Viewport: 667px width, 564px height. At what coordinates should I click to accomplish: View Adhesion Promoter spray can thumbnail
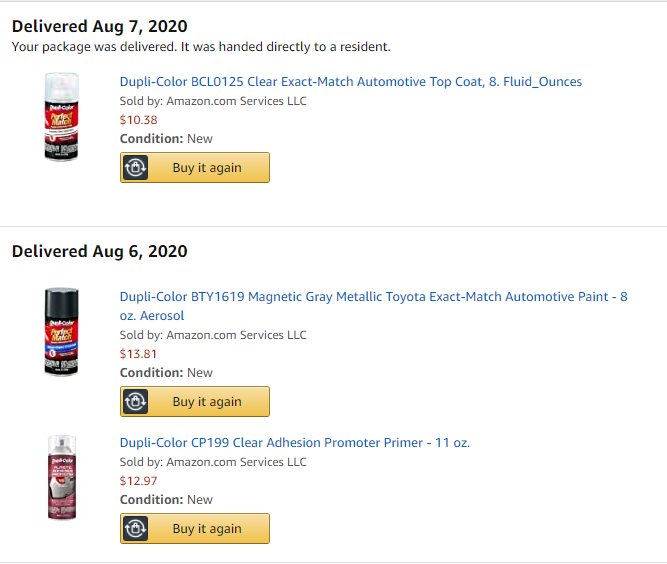pyautogui.click(x=62, y=477)
